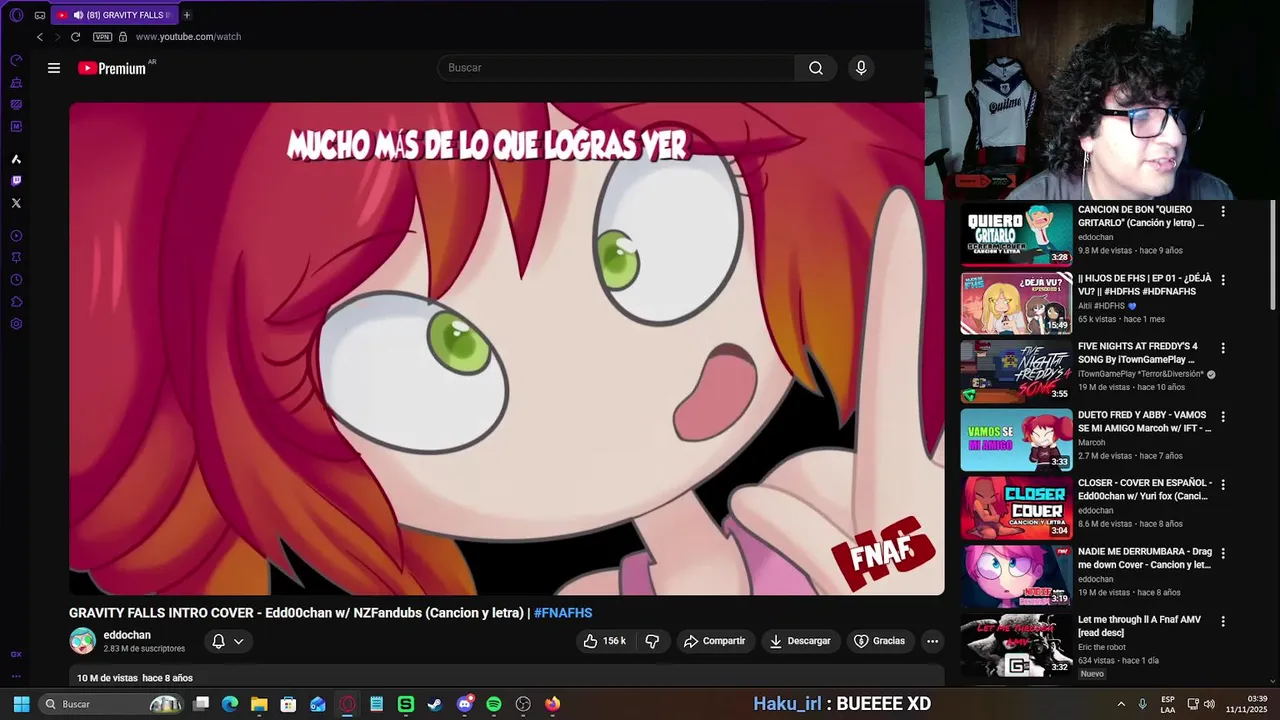Open File Explorer from taskbar

[259, 704]
